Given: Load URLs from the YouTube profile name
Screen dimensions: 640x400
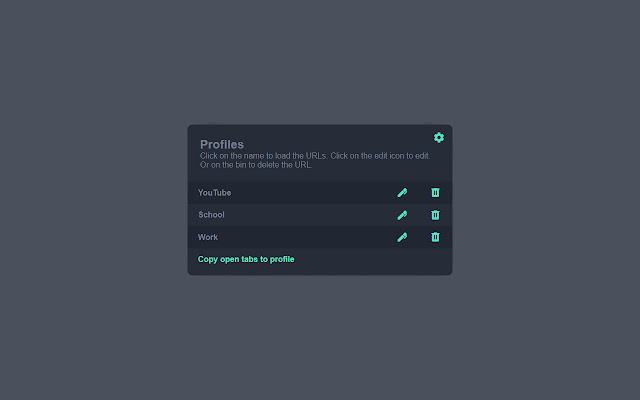Looking at the screenshot, I should (214, 192).
